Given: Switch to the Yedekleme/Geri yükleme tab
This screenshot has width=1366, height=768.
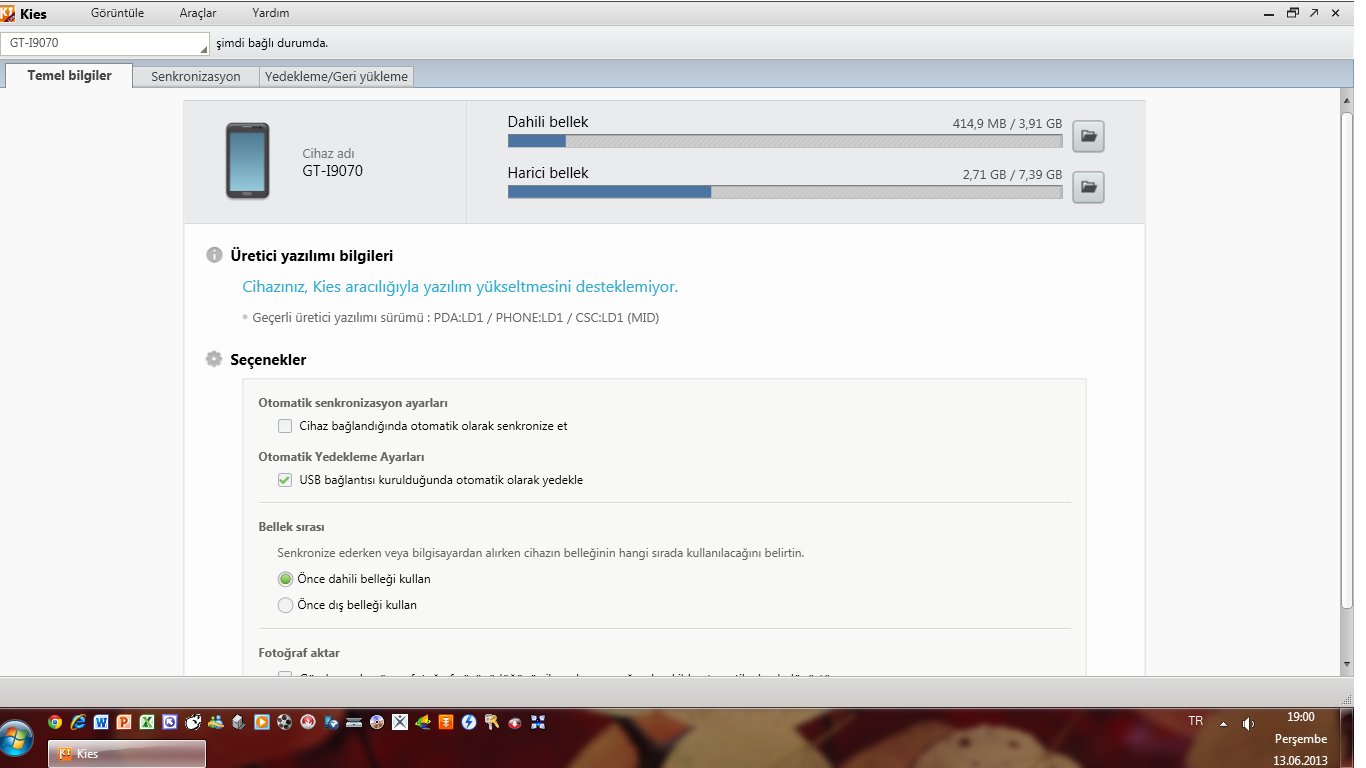Looking at the screenshot, I should (336, 77).
